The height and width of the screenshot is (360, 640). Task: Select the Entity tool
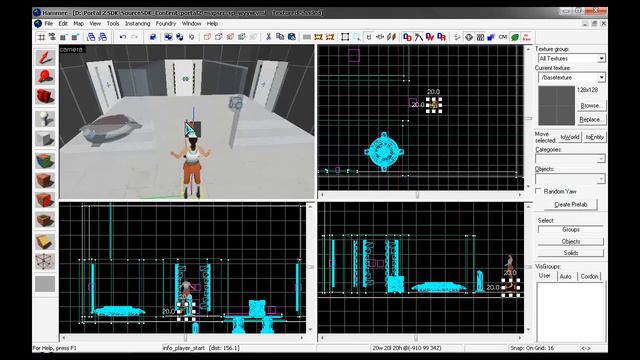(45, 119)
